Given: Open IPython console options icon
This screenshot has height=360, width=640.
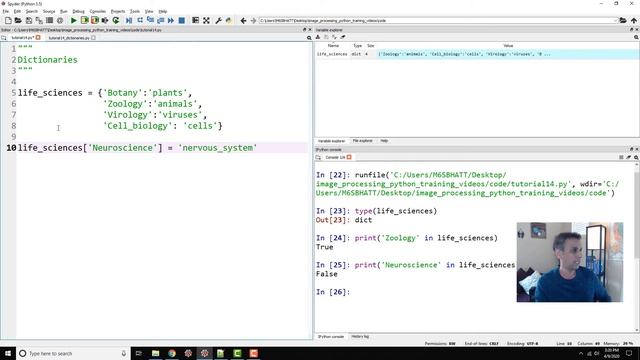Looking at the screenshot, I should click(x=621, y=157).
